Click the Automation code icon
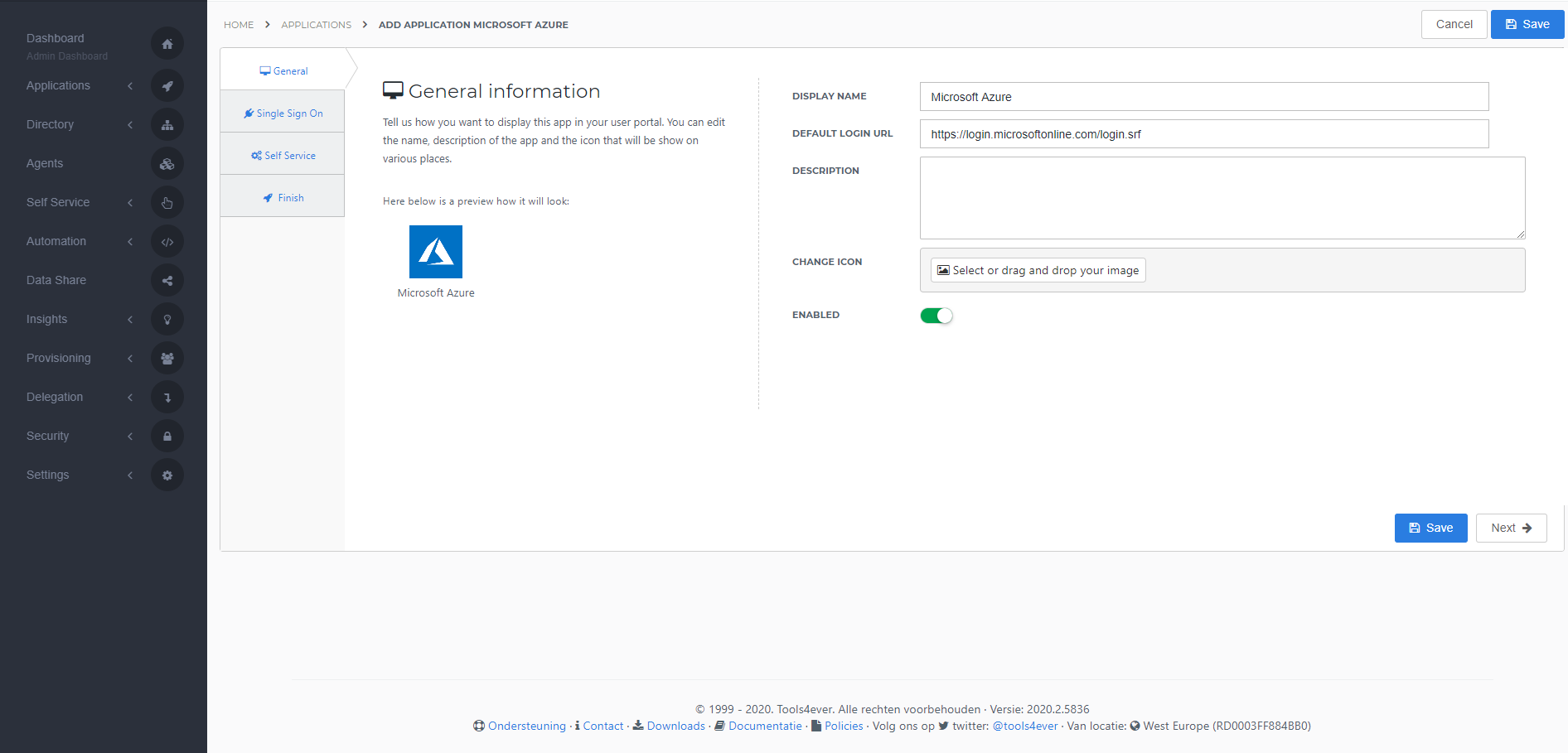This screenshot has width=1568, height=753. tap(167, 241)
